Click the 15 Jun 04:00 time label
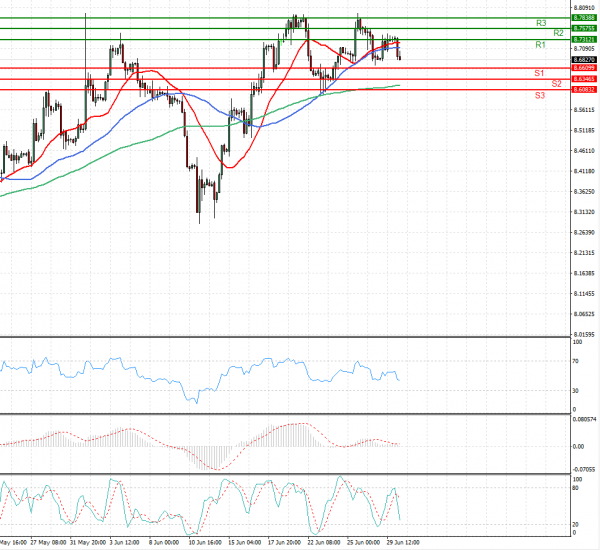 pyautogui.click(x=245, y=543)
